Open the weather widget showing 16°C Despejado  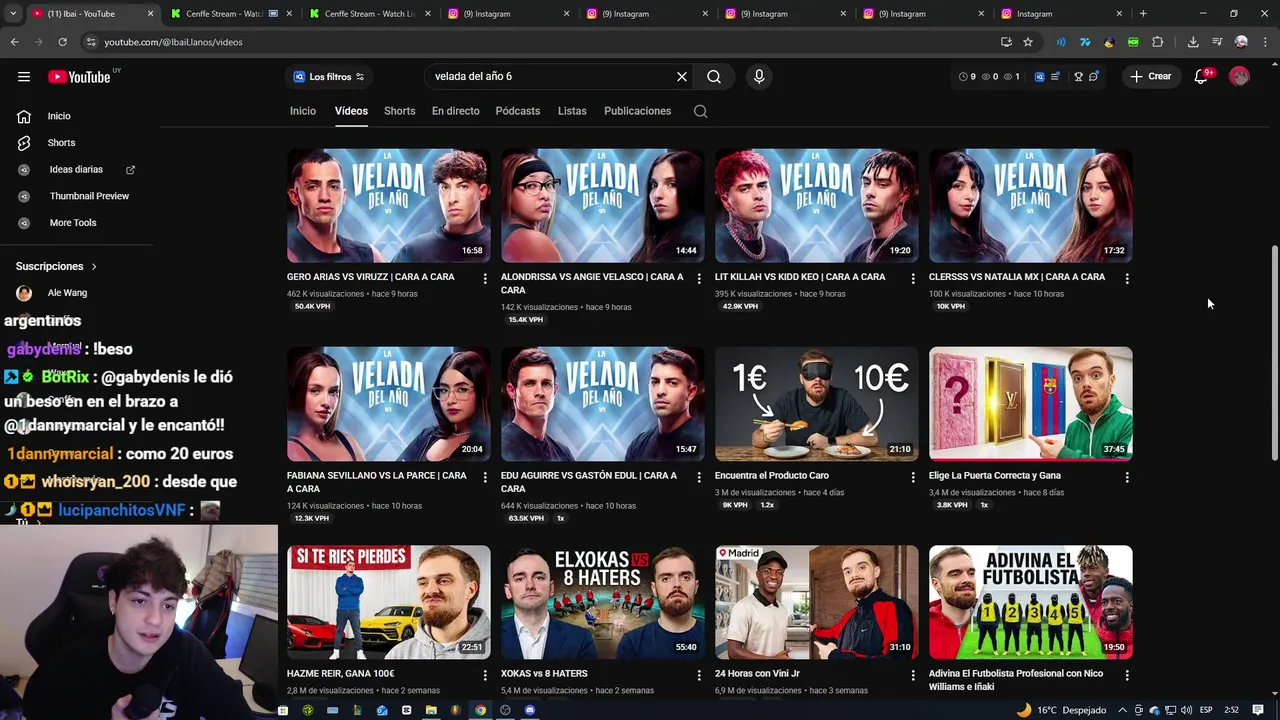point(1061,710)
